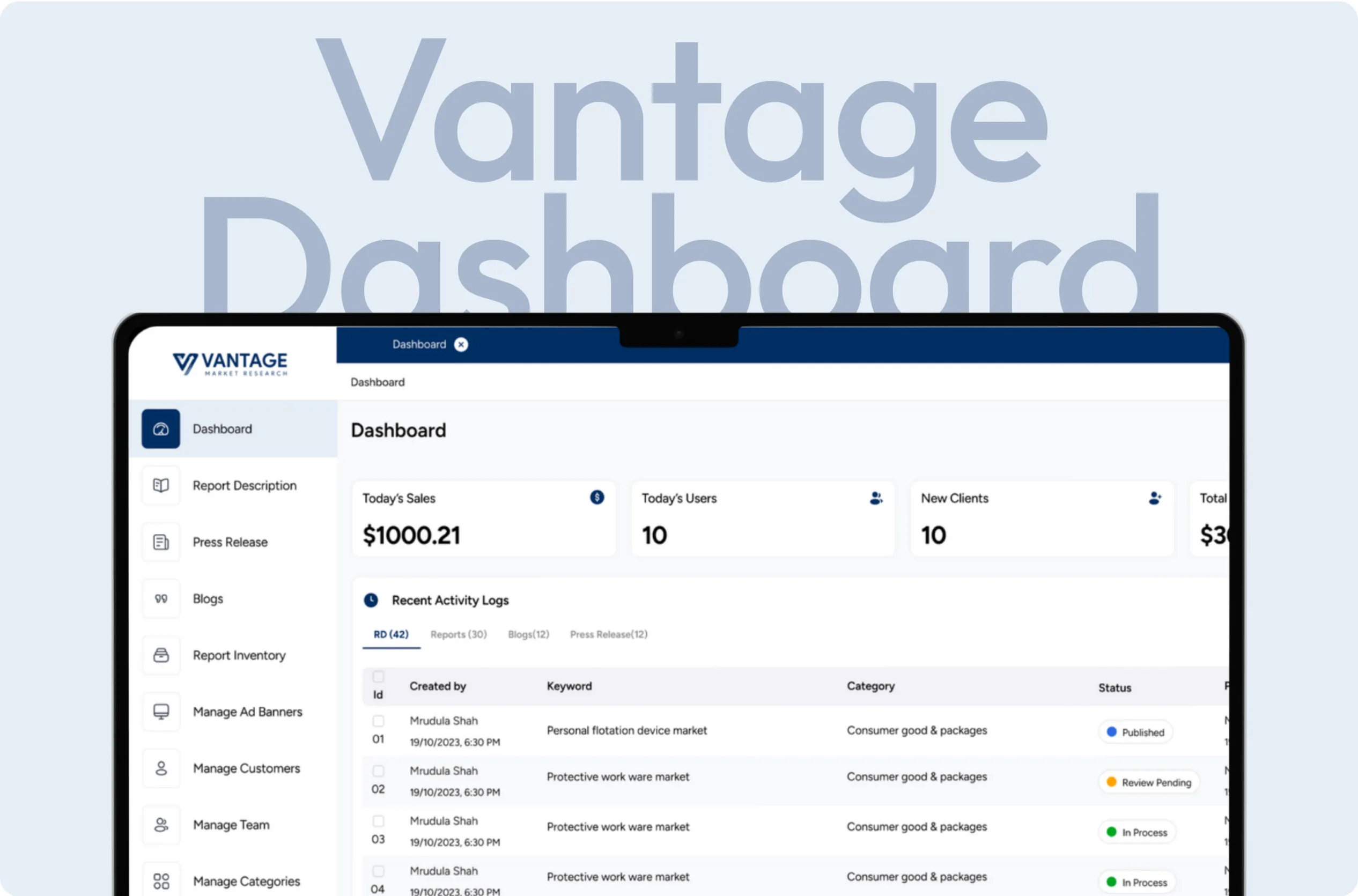Close the Dashboard tab with the X
The height and width of the screenshot is (896, 1358).
(461, 345)
